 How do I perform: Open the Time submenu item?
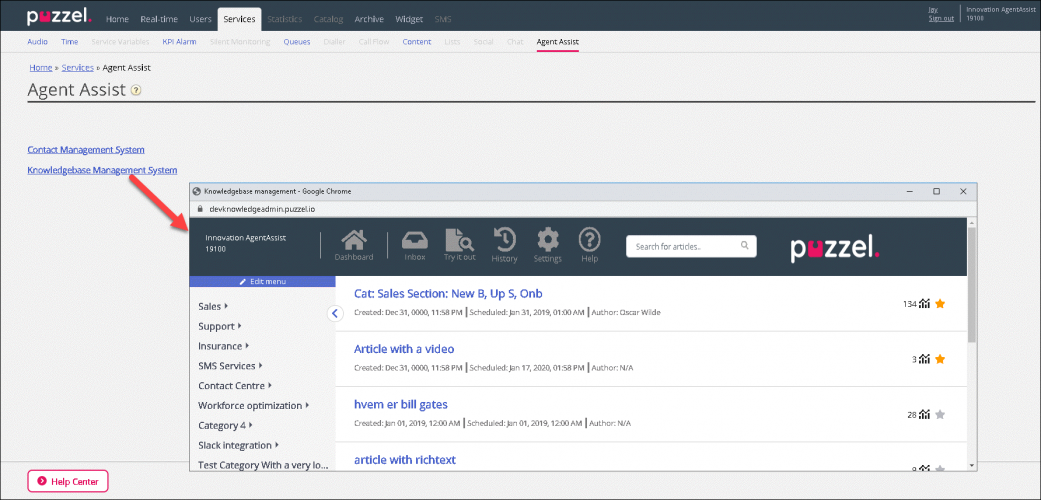pyautogui.click(x=70, y=42)
